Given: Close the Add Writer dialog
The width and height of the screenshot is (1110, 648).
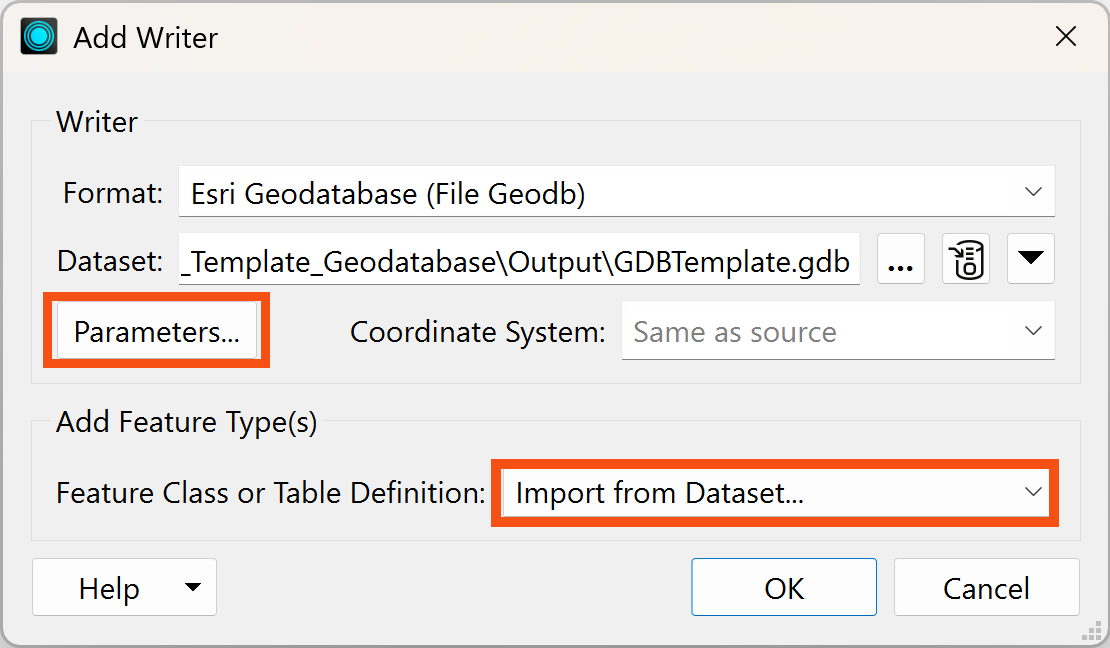Looking at the screenshot, I should click(x=1065, y=37).
